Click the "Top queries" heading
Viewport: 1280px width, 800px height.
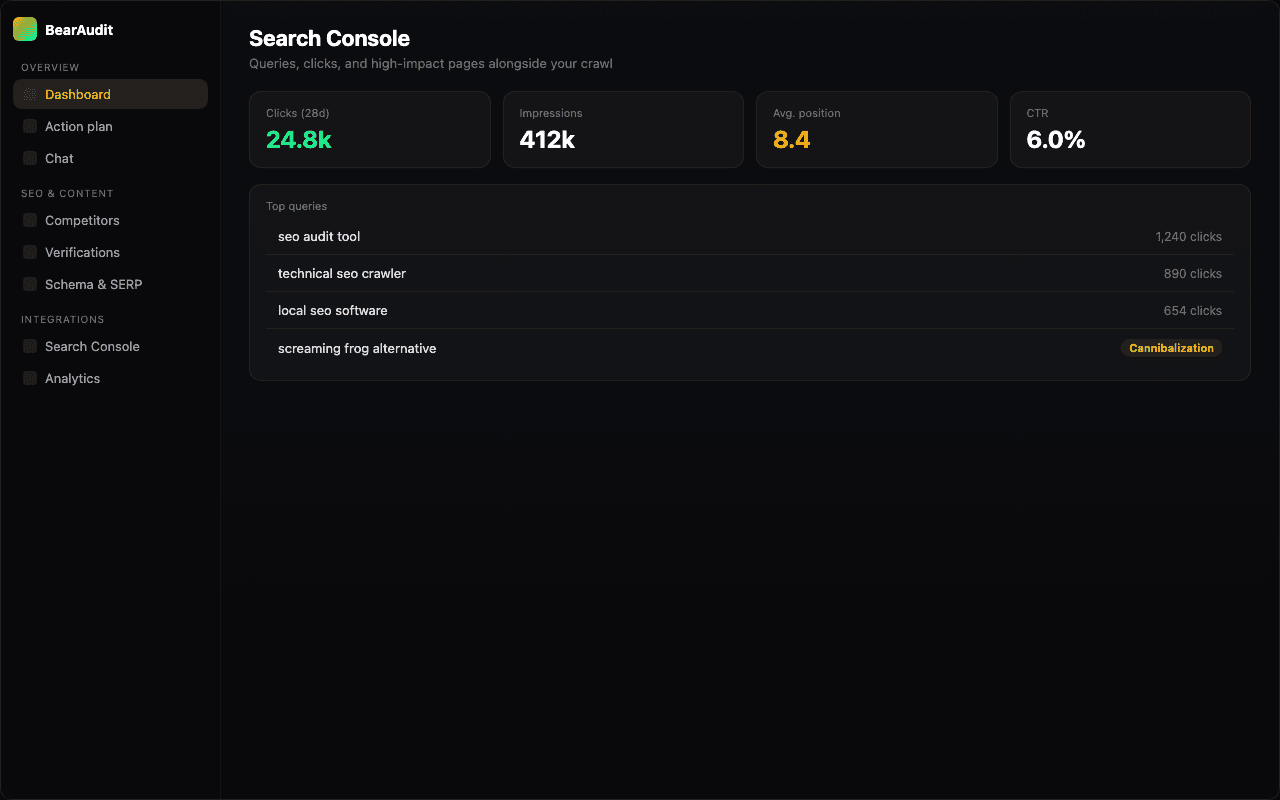[296, 206]
